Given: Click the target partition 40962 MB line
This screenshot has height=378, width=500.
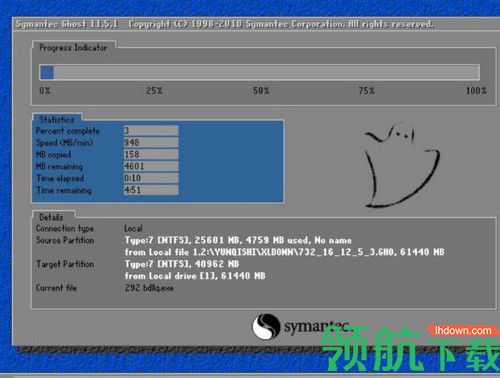Looking at the screenshot, I should (x=182, y=264).
